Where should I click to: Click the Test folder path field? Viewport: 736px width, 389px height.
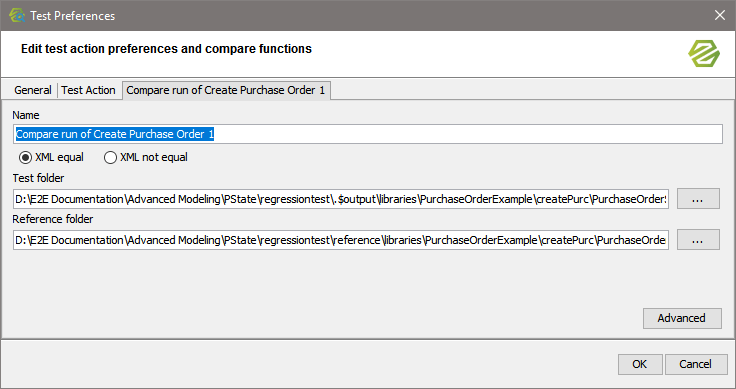tap(341, 199)
